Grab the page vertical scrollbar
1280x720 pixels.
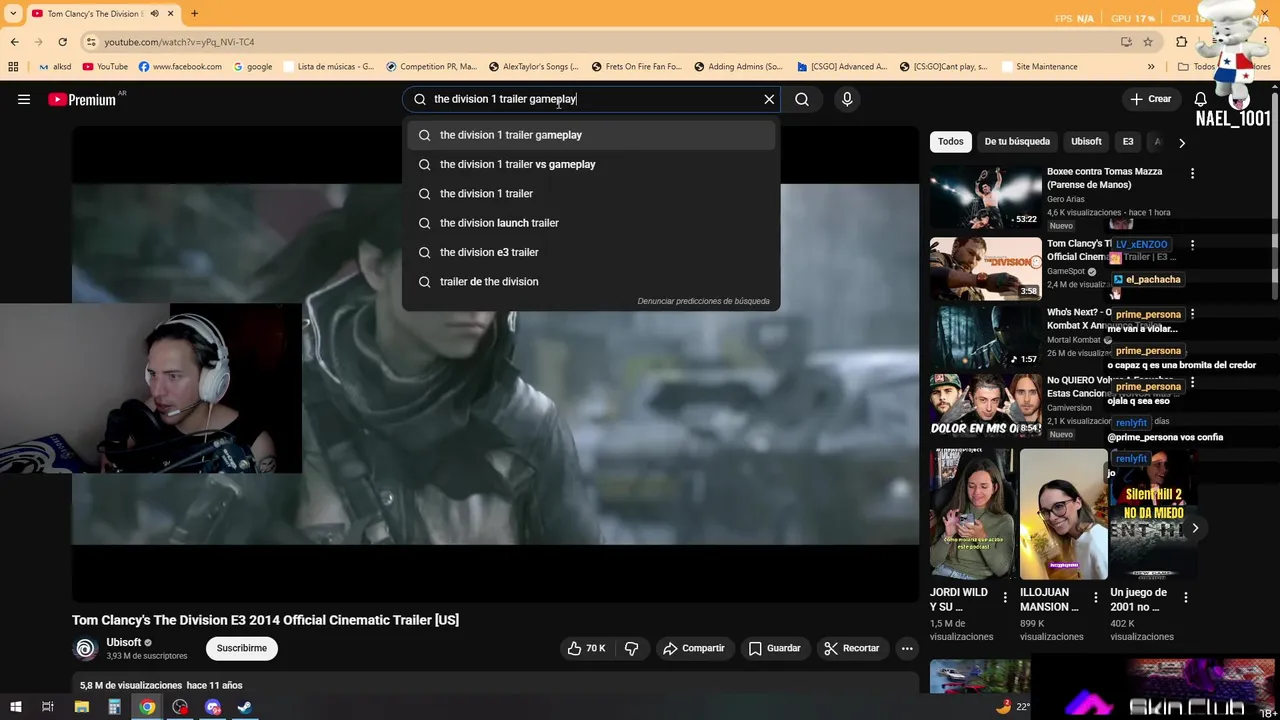tap(1275, 195)
